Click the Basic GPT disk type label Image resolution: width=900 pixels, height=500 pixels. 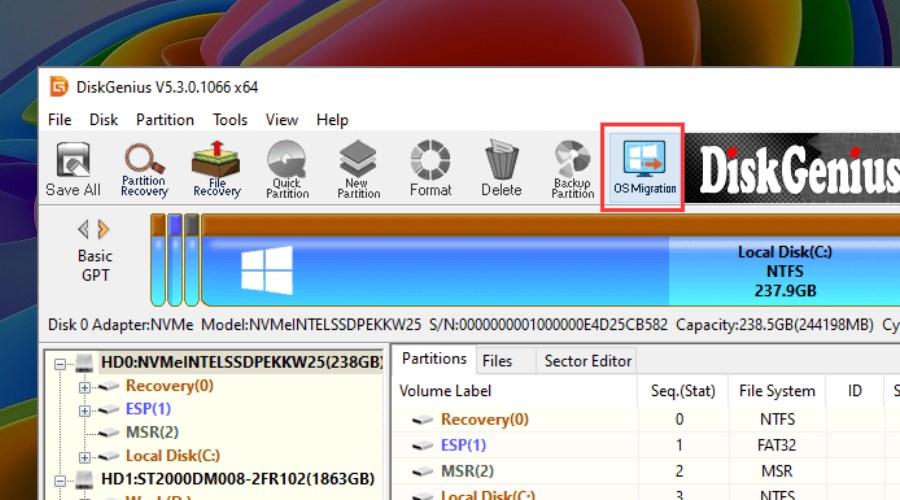[95, 265]
